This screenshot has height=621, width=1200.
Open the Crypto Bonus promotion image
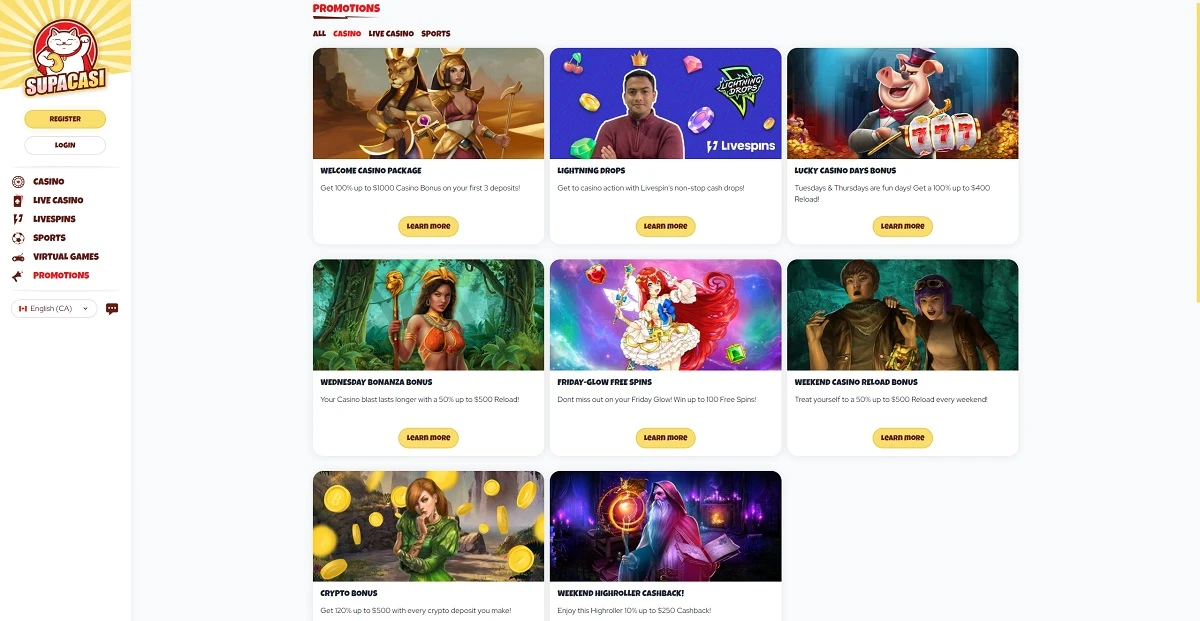tap(428, 526)
